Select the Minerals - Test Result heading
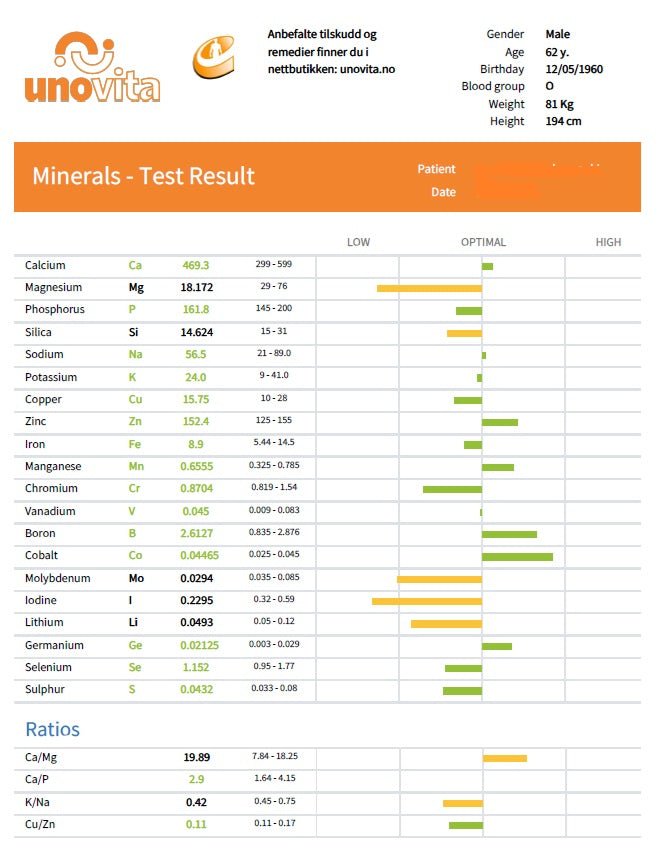Image resolution: width=658 pixels, height=859 pixels. coord(143,177)
